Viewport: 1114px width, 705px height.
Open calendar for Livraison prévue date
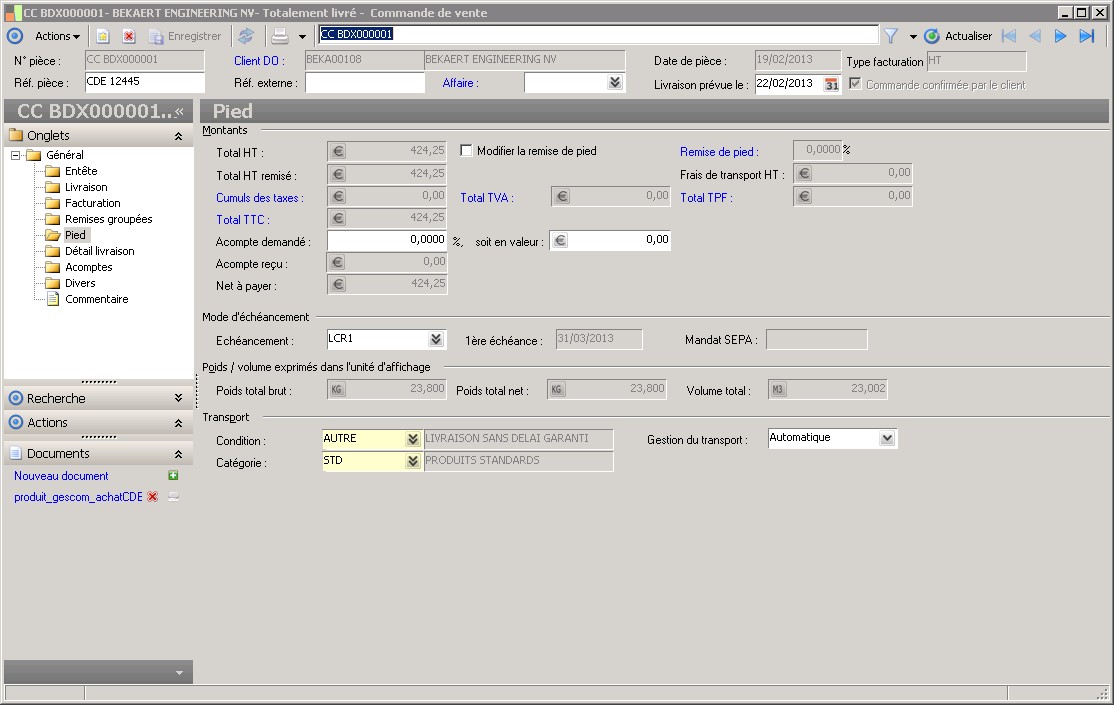pyautogui.click(x=831, y=84)
